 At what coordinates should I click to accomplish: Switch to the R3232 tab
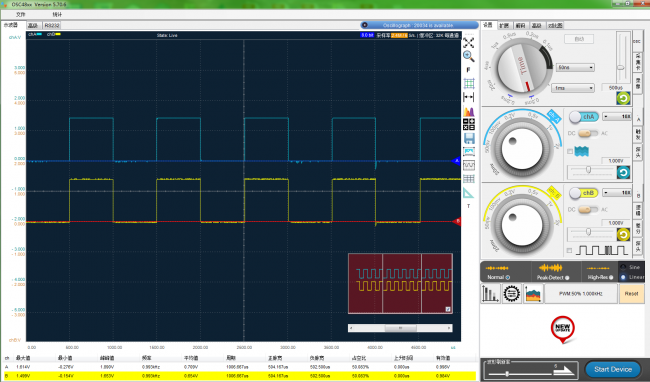click(x=52, y=25)
